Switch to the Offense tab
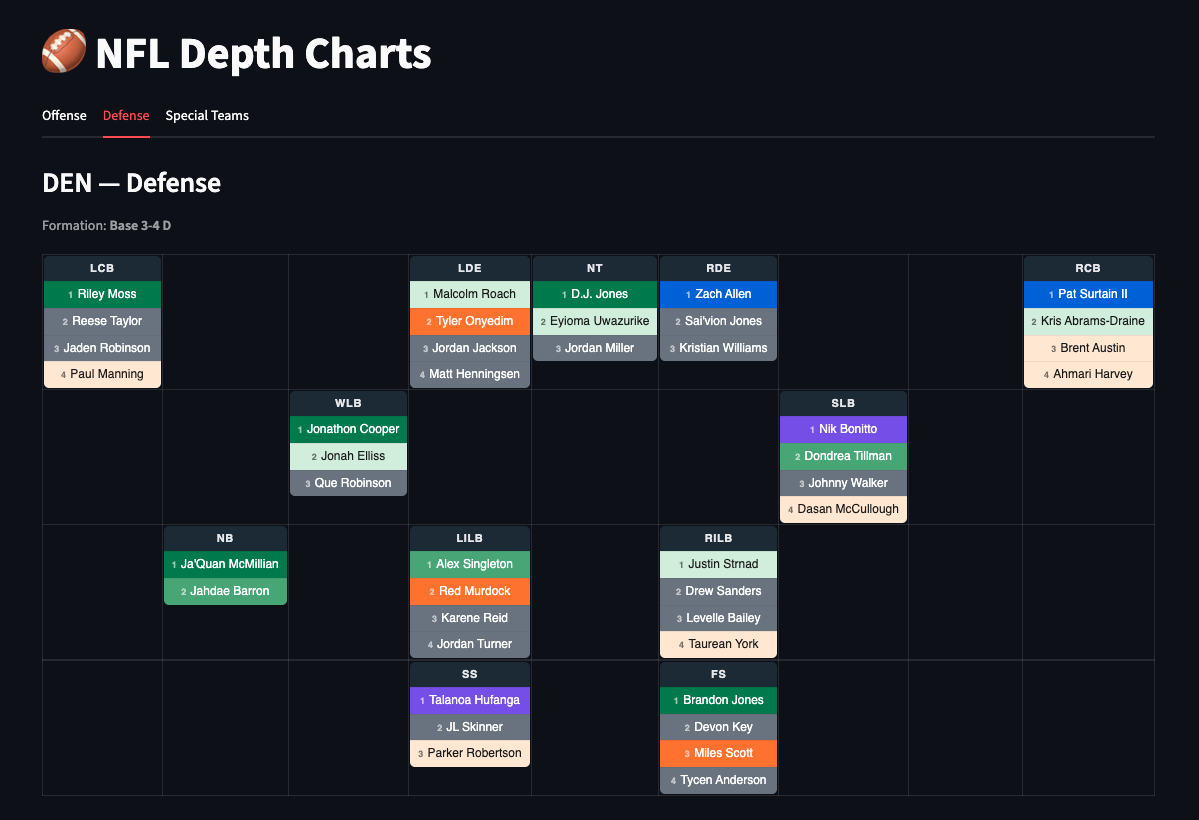The width and height of the screenshot is (1199, 820). pyautogui.click(x=64, y=116)
